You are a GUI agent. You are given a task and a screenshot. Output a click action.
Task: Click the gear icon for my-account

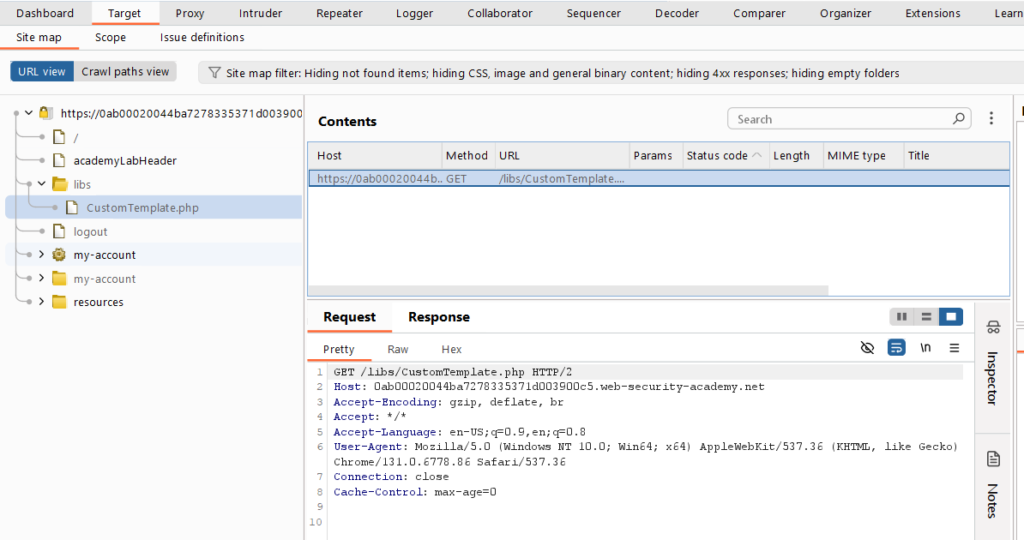point(59,255)
